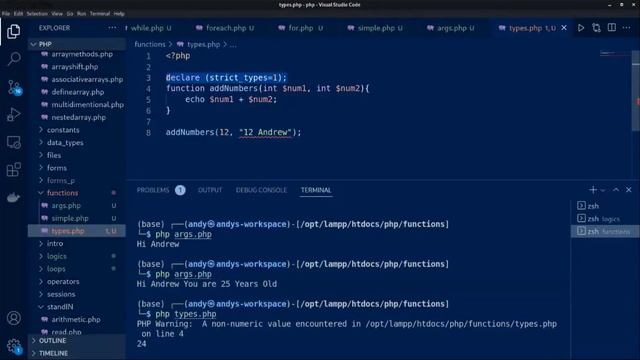Close the types.php editor tab
The width and height of the screenshot is (640, 360).
point(564,28)
